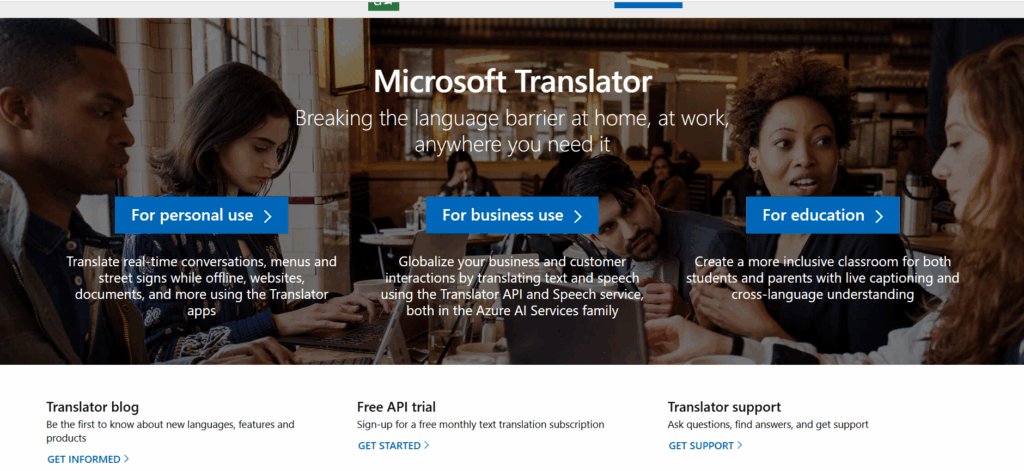Screen dimensions: 1024x471
Task: Follow the GET STARTED link
Action: [x=394, y=446]
